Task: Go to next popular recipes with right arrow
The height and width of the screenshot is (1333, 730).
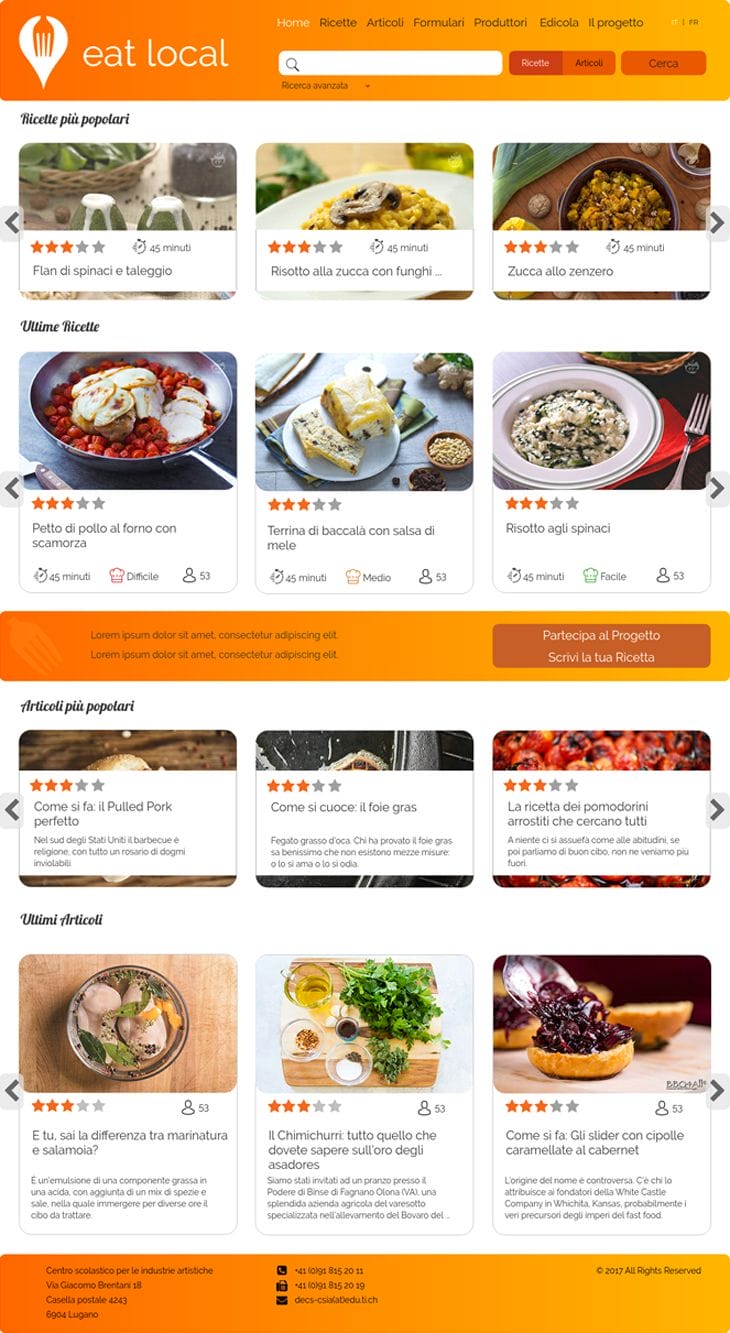Action: pyautogui.click(x=717, y=223)
